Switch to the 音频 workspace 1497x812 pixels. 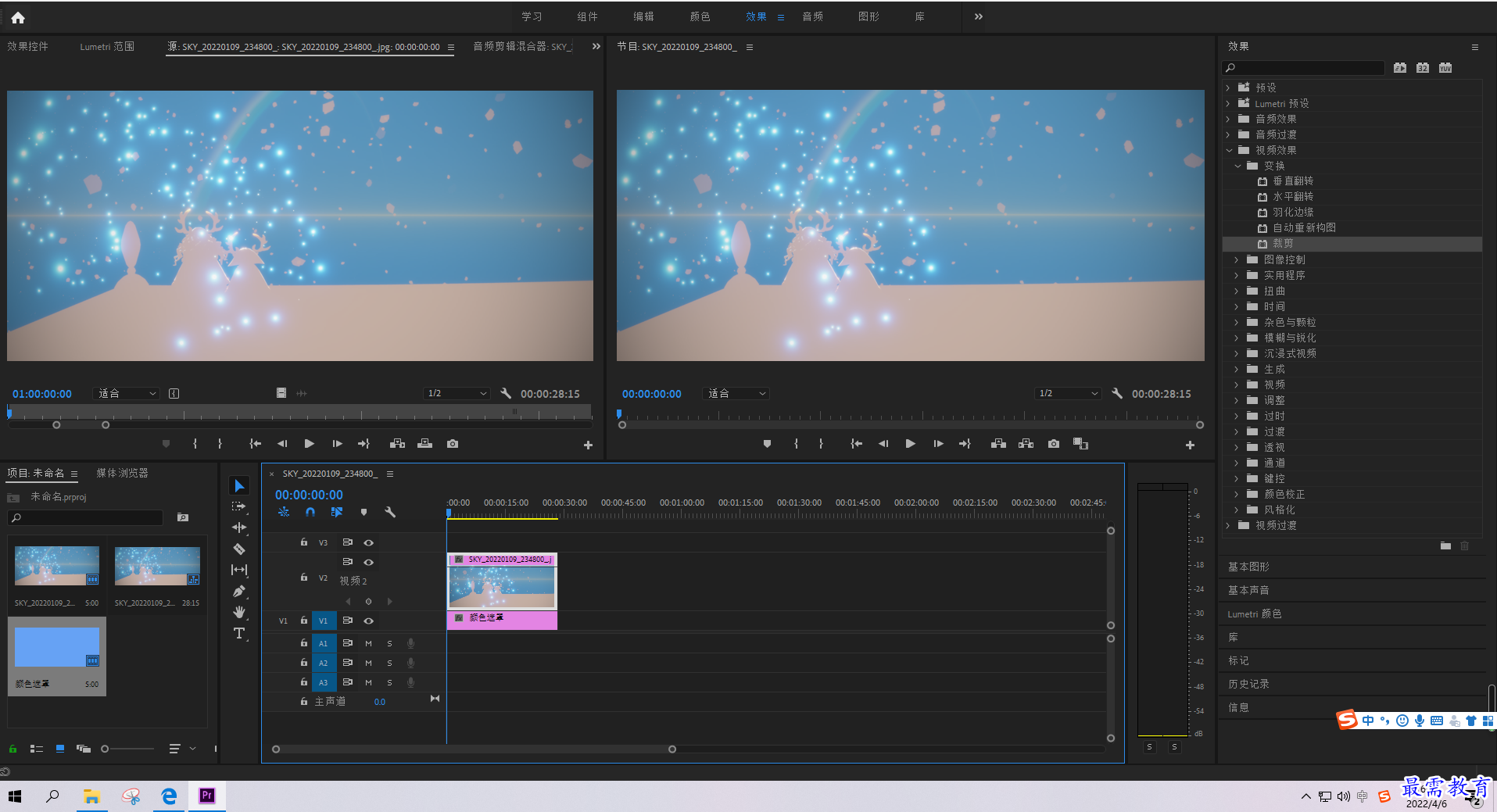click(812, 16)
